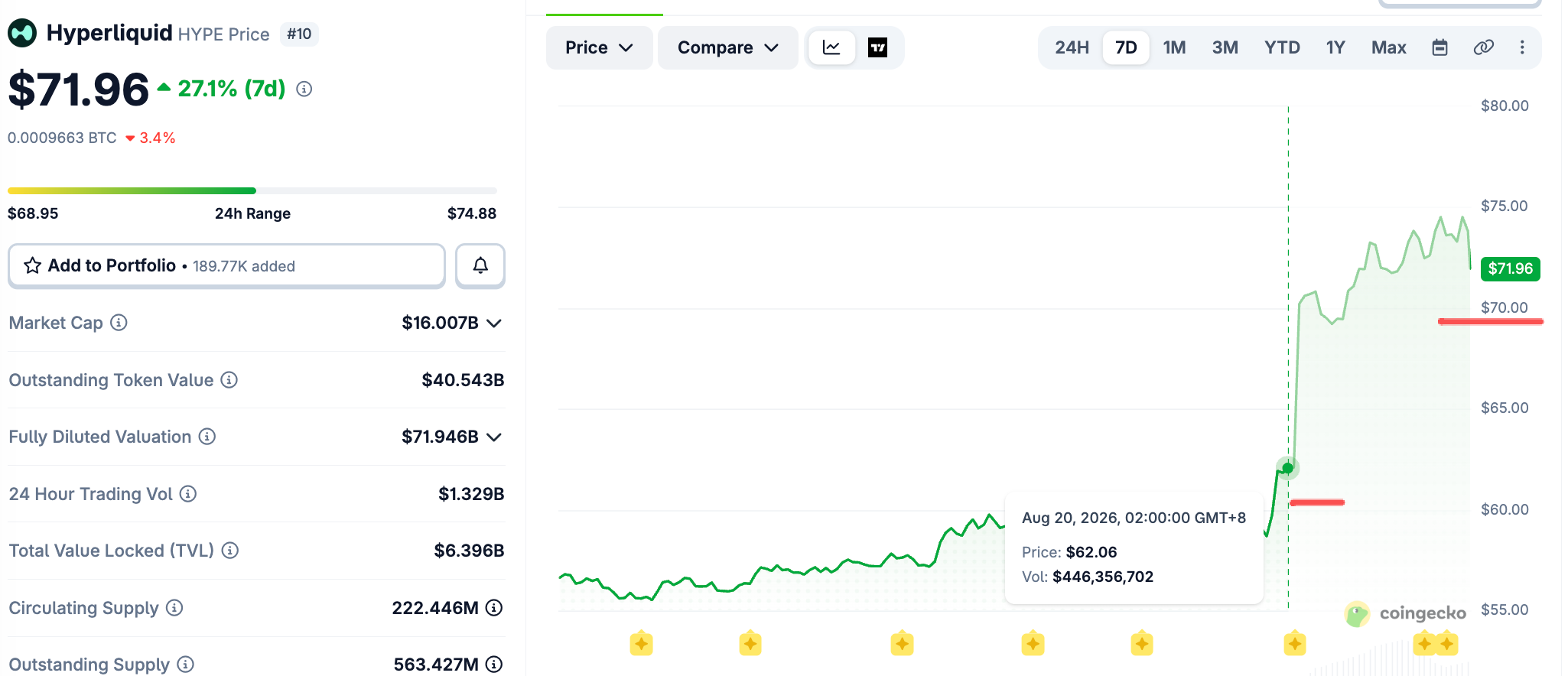Viewport: 1568px width, 676px height.
Task: Click info icon beside Outstanding Supply label
Action: click(x=186, y=665)
